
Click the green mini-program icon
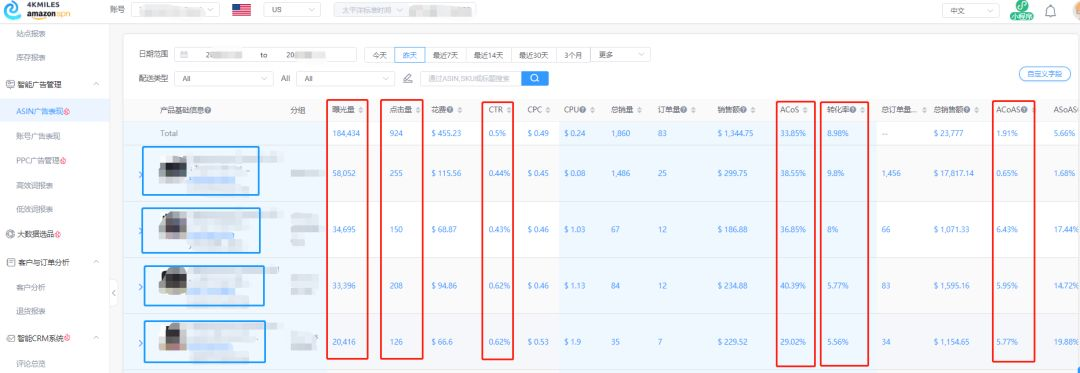pyautogui.click(x=1021, y=11)
